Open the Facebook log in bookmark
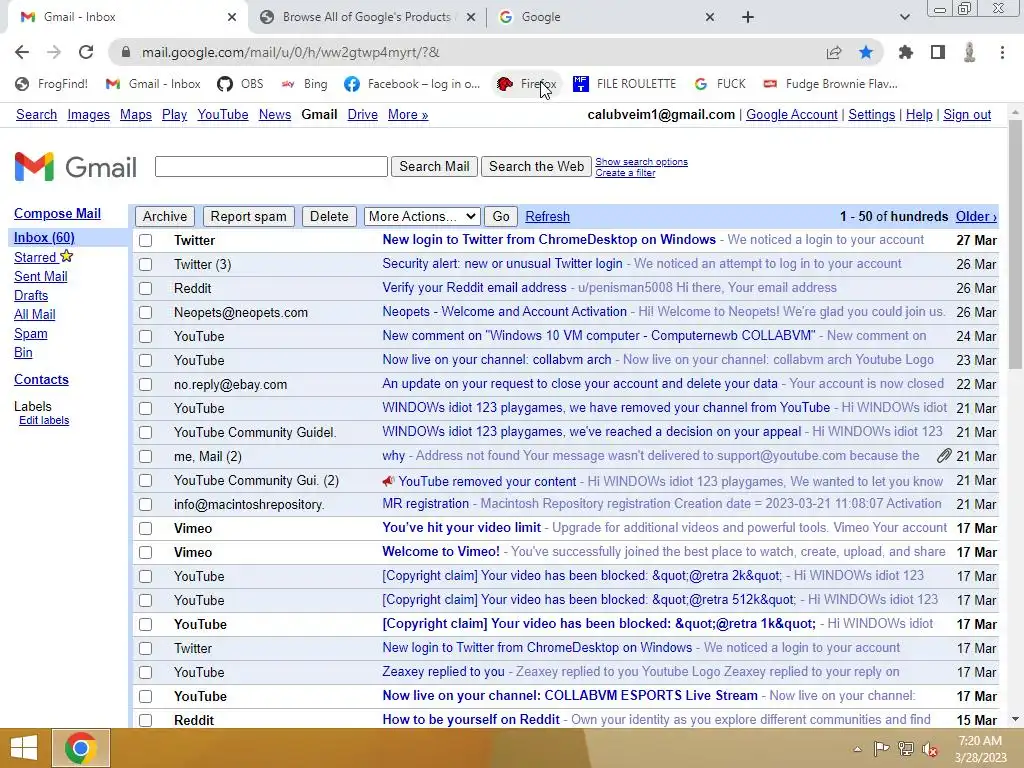The width and height of the screenshot is (1024, 768). coord(412,84)
